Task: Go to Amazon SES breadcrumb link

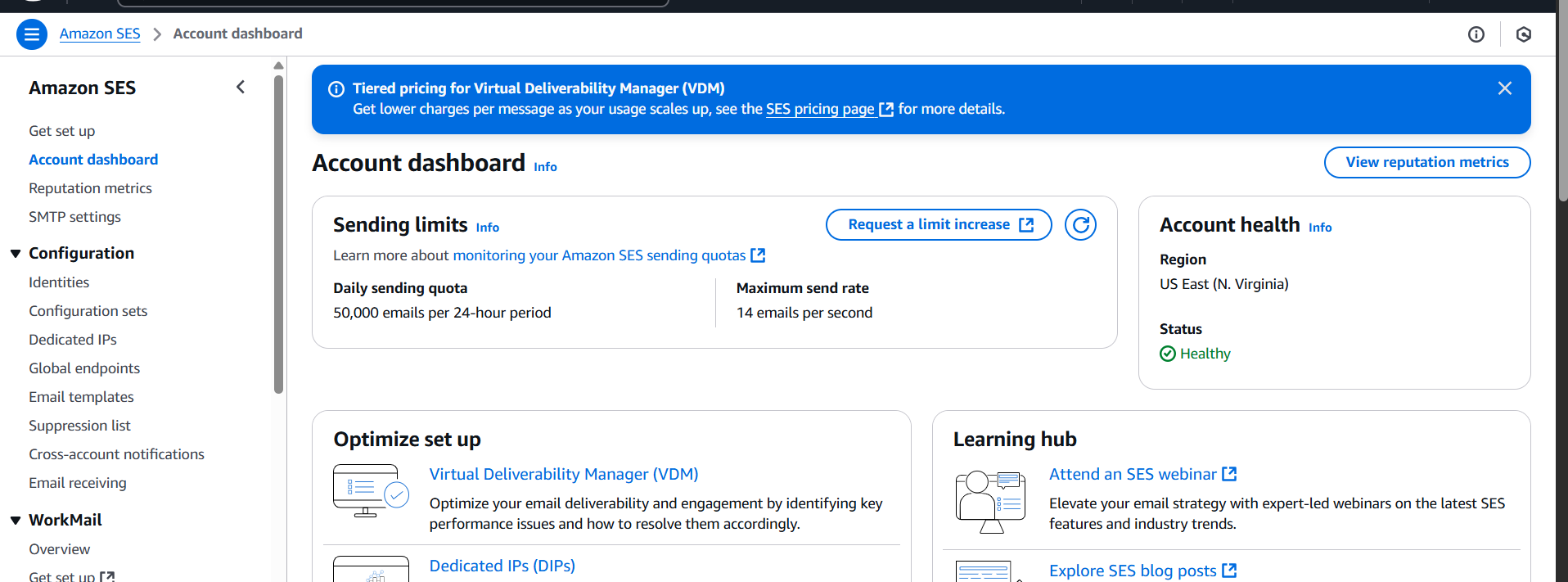Action: [x=100, y=34]
